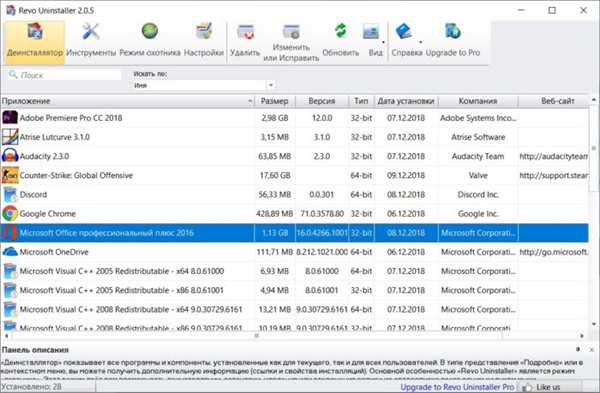Open the Искать по combo box
Viewport: 600px width, 393px height.
point(204,85)
